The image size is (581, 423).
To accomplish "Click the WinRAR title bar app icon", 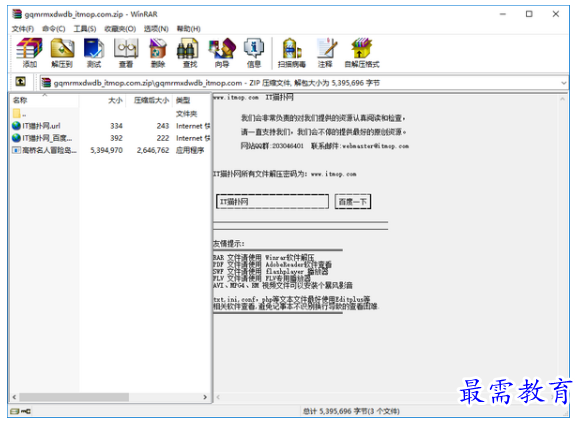I will [x=17, y=14].
